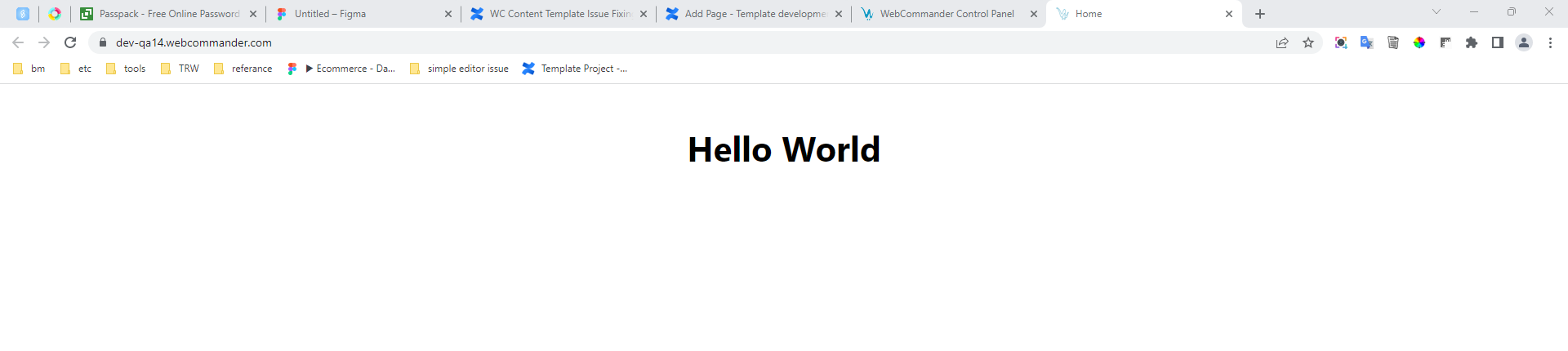
Task: Close the Passpack tab
Action: pos(253,14)
